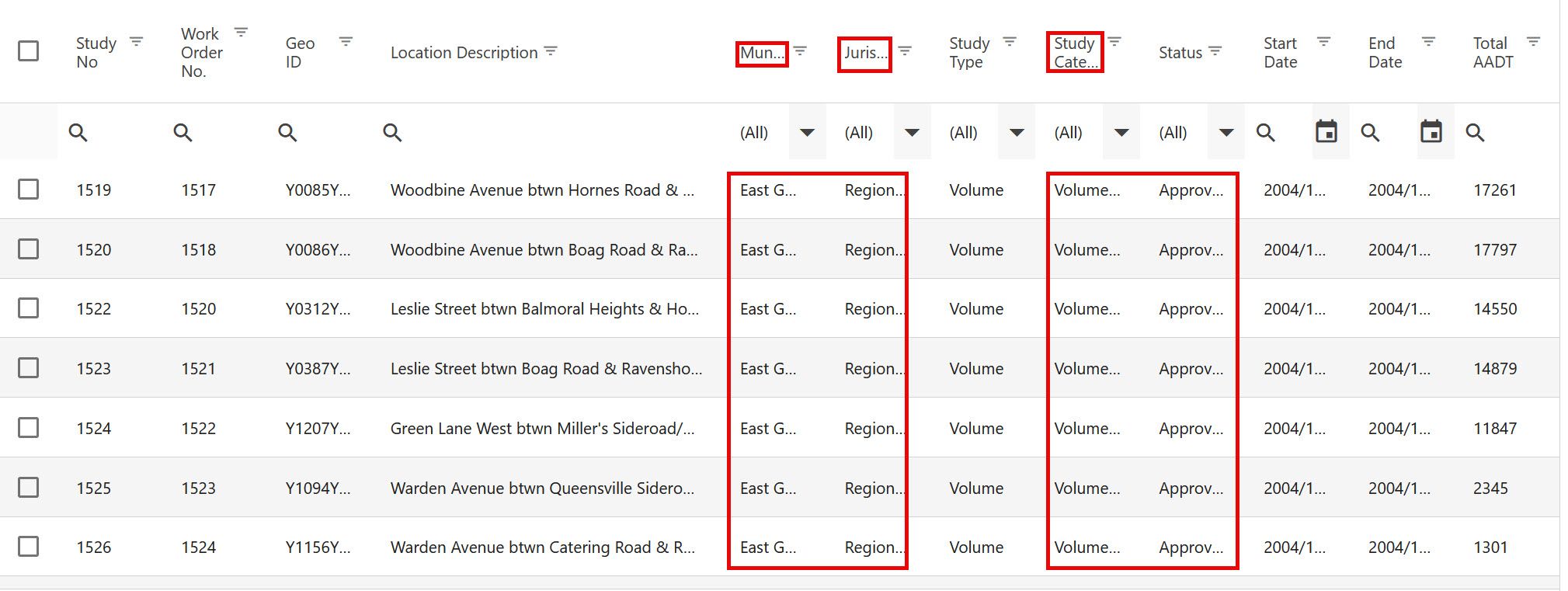Screen dimensions: 1568x591
Task: Expand the Study Type filter dropdown
Action: 1016,132
